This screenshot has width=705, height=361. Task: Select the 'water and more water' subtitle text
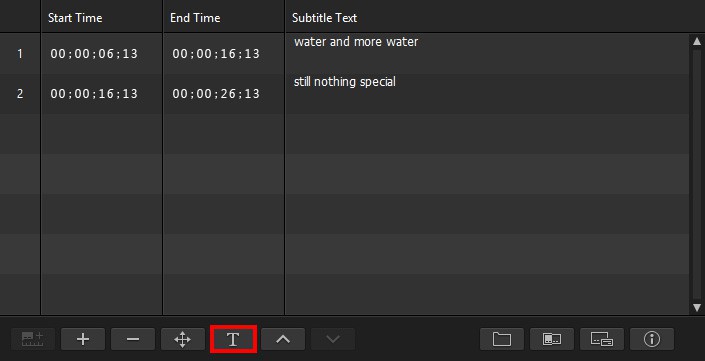click(x=356, y=42)
